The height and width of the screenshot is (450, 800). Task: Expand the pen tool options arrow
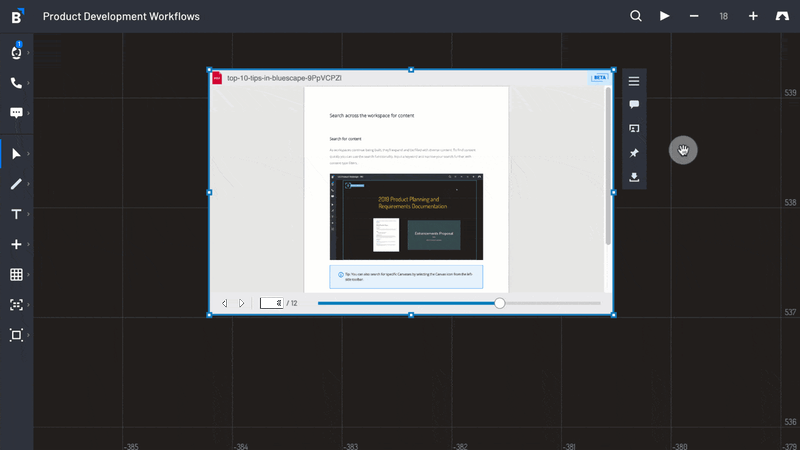click(29, 184)
